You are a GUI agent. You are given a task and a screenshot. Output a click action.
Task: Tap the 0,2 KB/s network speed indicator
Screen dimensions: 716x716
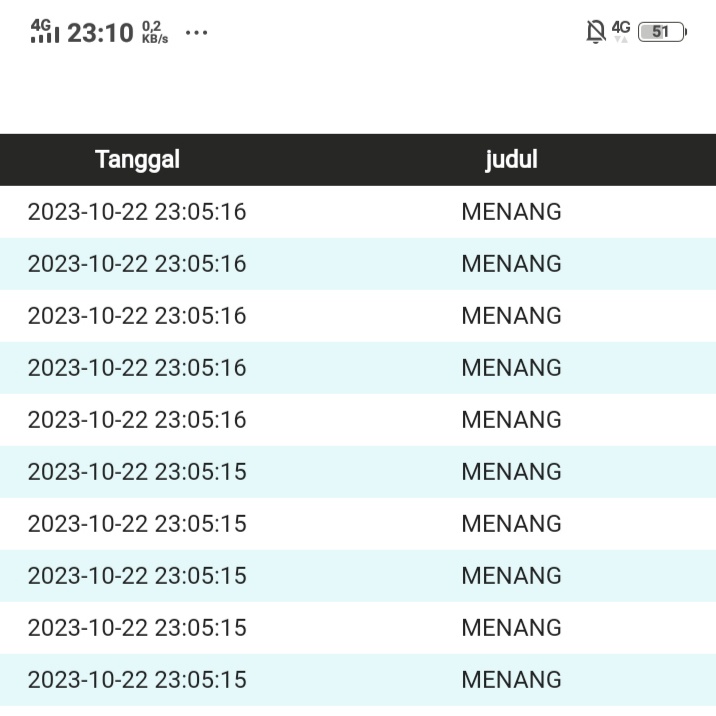(155, 32)
